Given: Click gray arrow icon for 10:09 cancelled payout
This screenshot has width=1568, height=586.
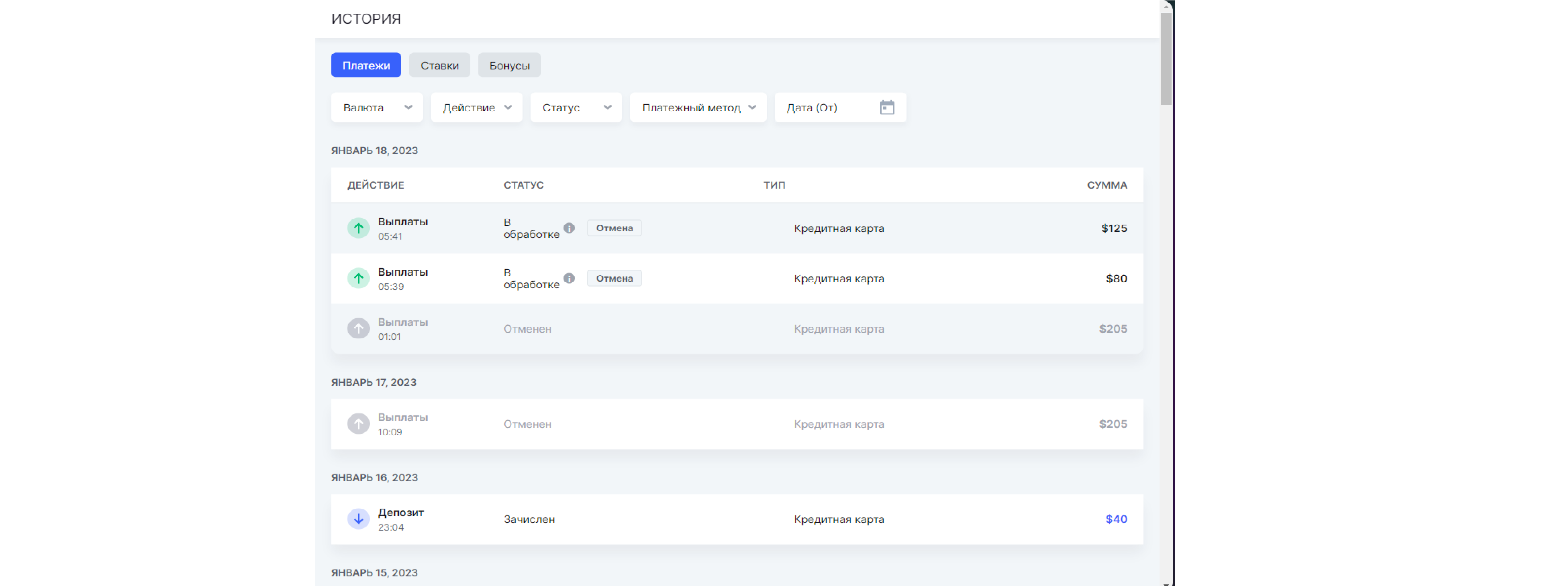Looking at the screenshot, I should point(358,424).
